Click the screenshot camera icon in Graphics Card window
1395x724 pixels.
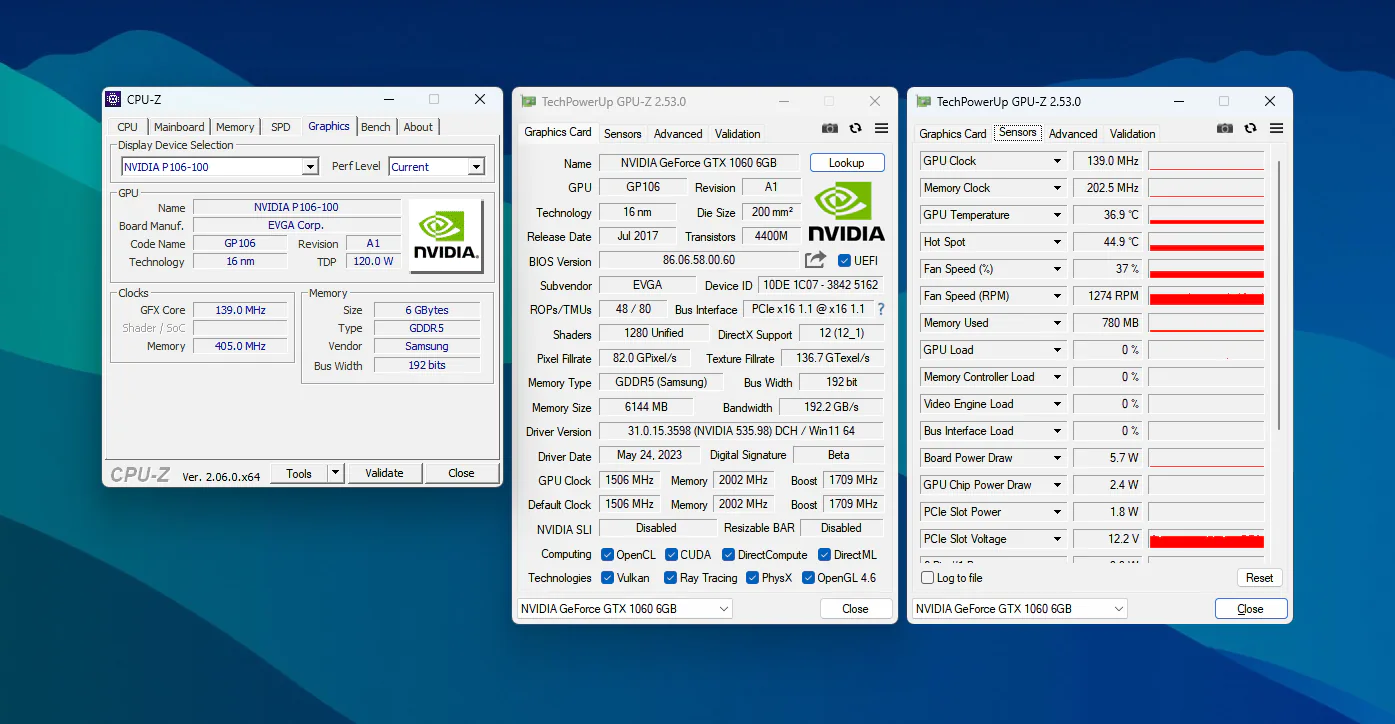pyautogui.click(x=830, y=128)
